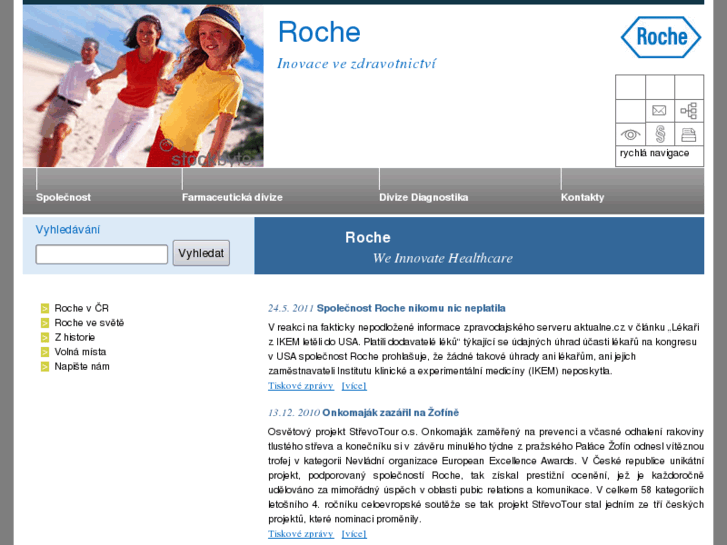This screenshot has width=727, height=545.
Task: Click the Inovace ve zdravotnictví tagline
Action: (356, 64)
